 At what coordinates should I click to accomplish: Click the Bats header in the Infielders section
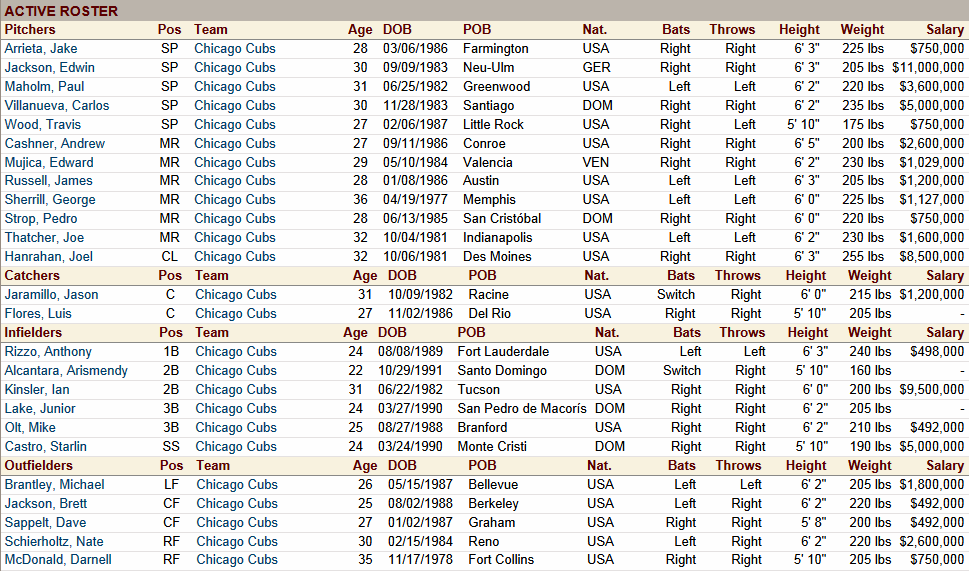(x=687, y=332)
